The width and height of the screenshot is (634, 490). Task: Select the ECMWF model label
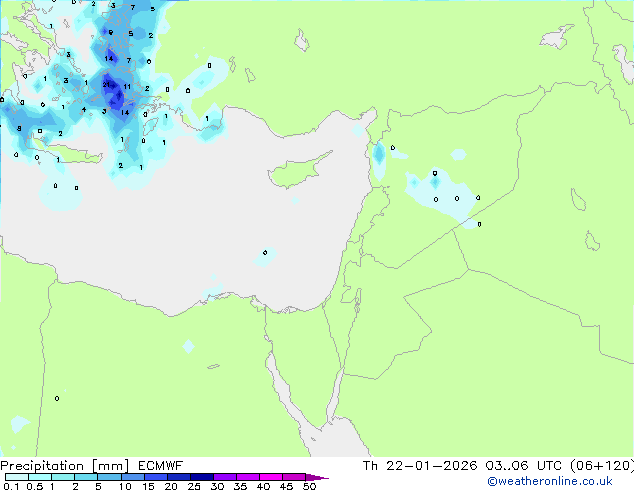[x=161, y=466]
